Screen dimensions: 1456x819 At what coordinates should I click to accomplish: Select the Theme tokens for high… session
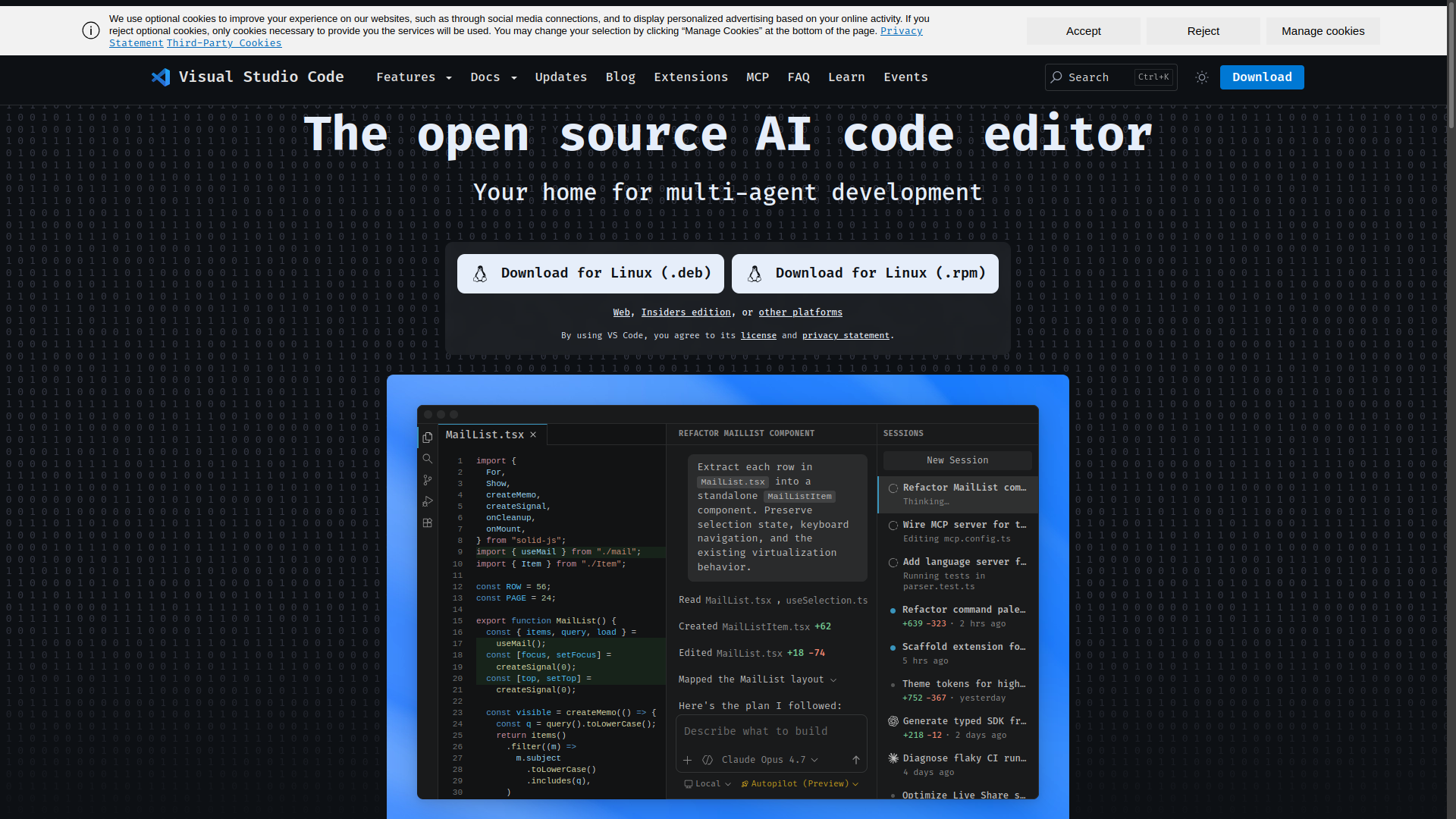coord(958,691)
